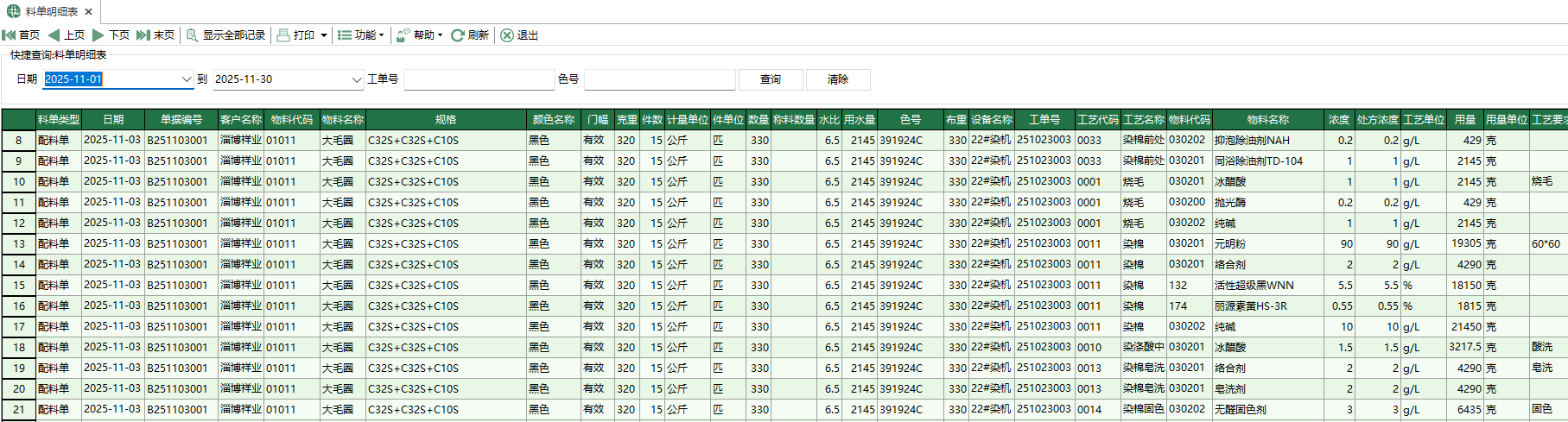Click the 物料名称 column header on the right
This screenshot has height=422, width=1568.
[1268, 120]
